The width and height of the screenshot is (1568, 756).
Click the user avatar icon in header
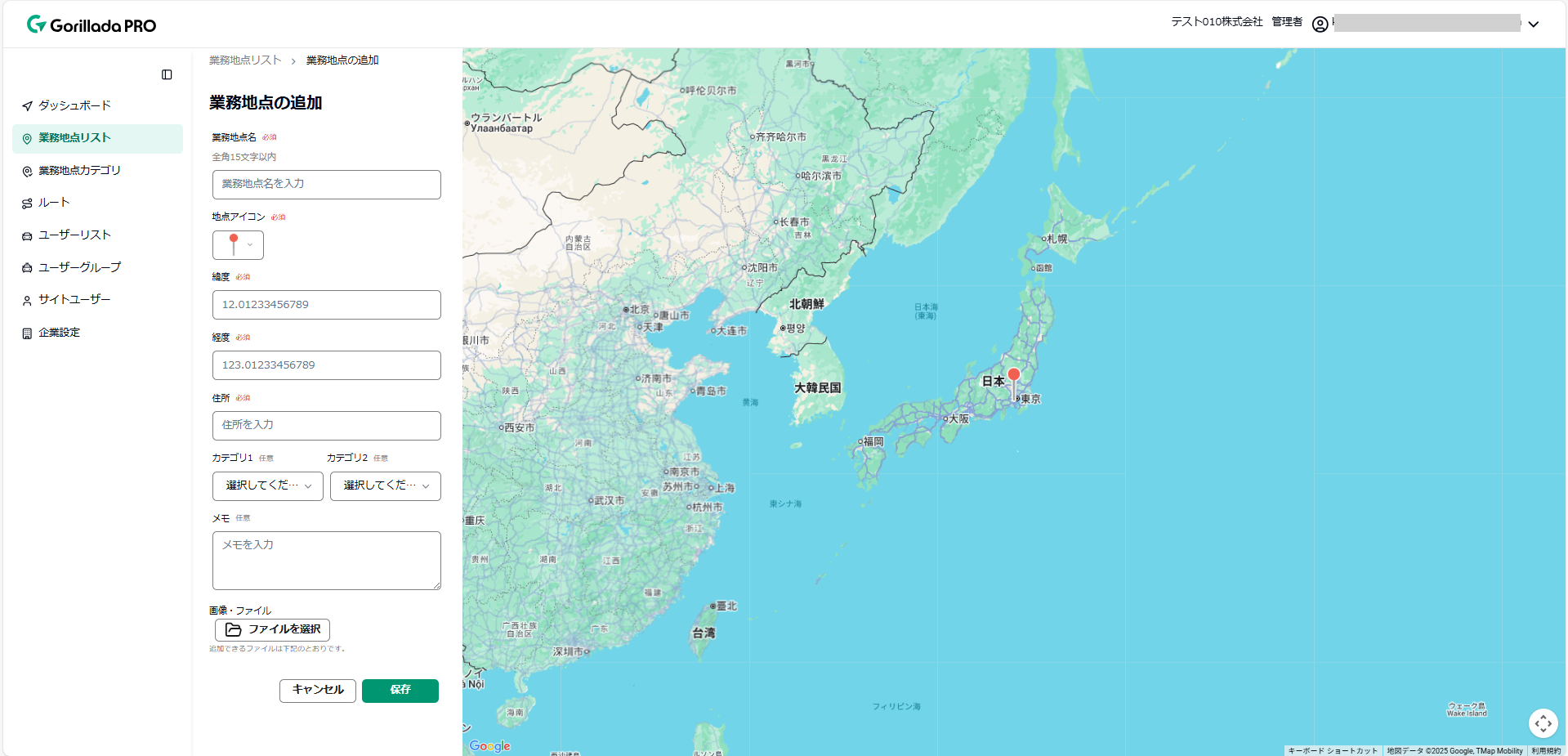click(1320, 24)
